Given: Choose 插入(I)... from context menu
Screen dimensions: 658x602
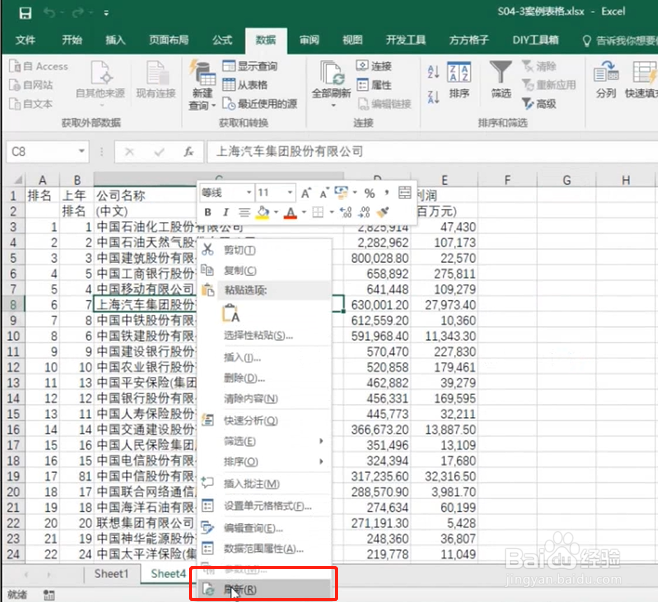Looking at the screenshot, I should [265, 357].
